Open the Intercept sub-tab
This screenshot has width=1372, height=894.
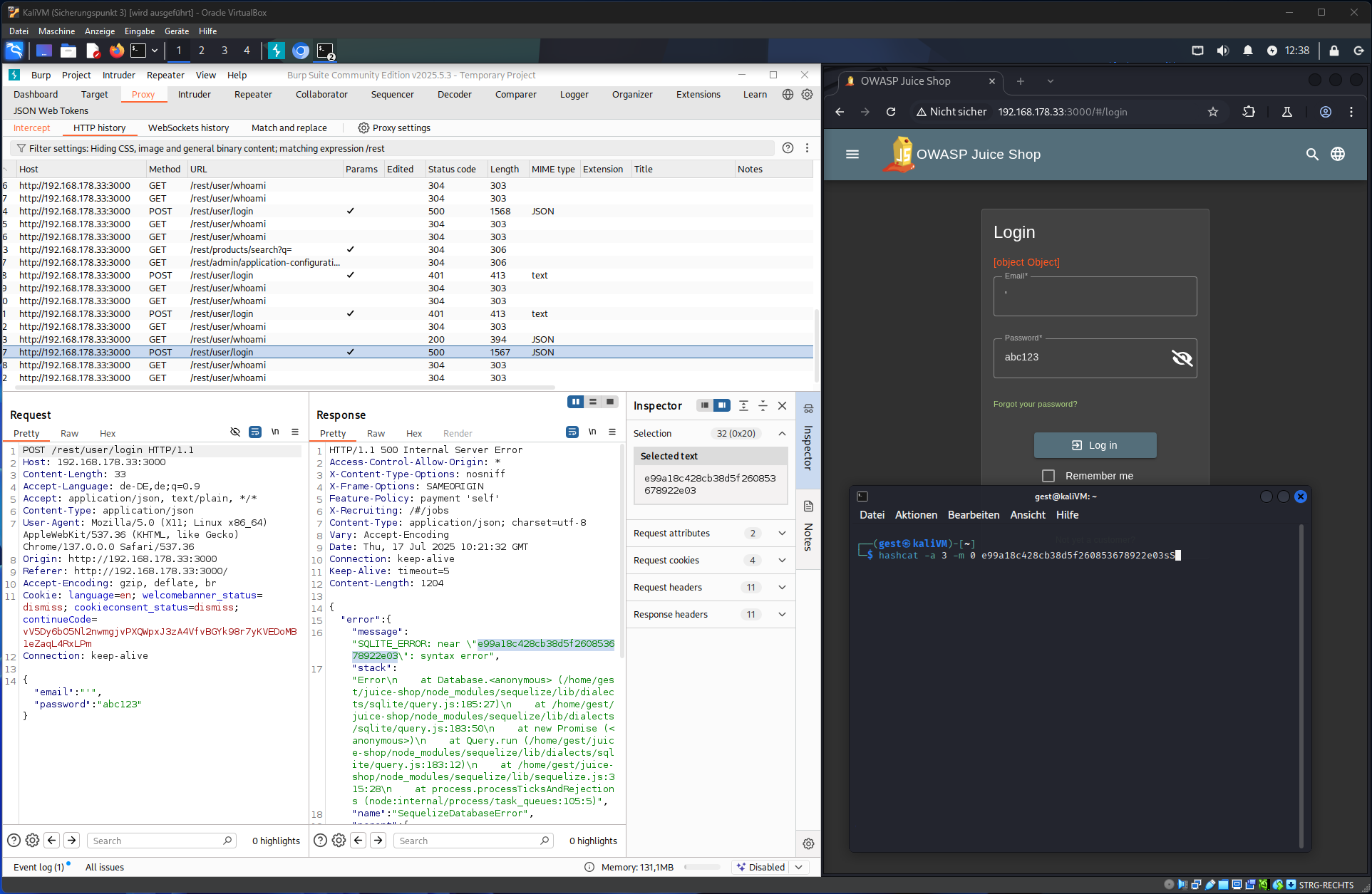click(x=32, y=128)
